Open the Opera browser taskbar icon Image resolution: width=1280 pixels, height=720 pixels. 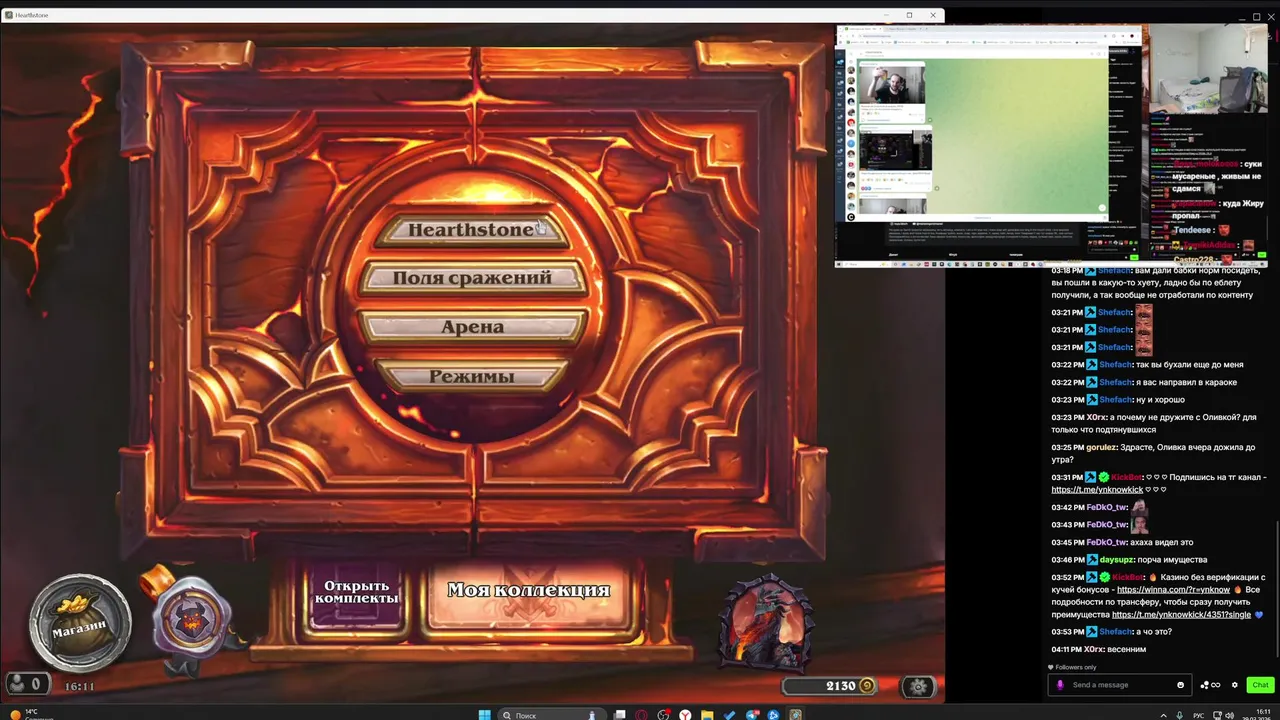[x=641, y=715]
